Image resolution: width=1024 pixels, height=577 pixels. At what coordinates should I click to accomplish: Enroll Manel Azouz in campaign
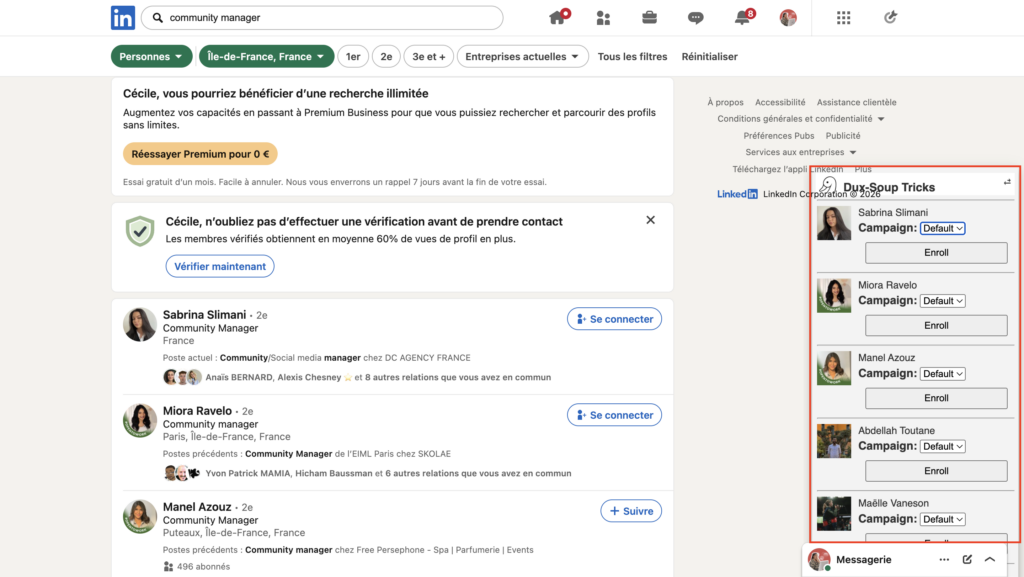pos(936,398)
